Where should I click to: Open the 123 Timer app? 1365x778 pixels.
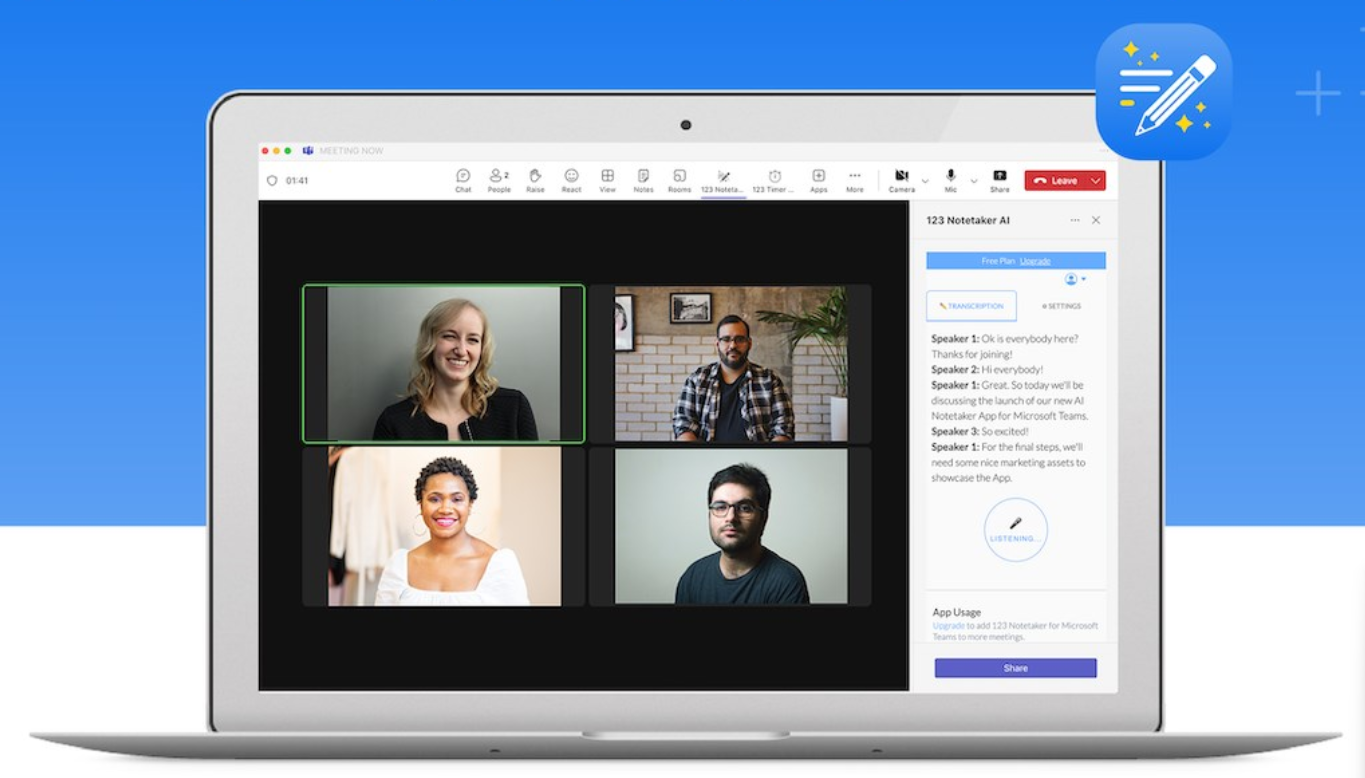coord(774,180)
